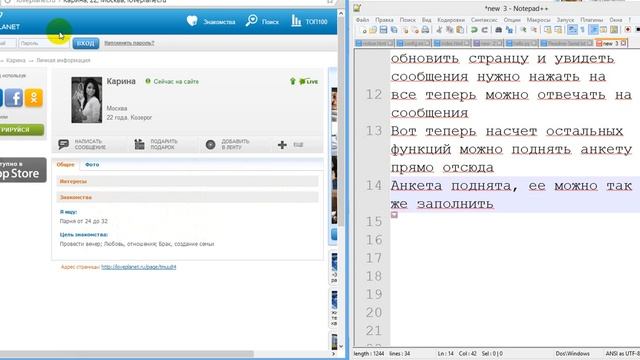Open the Кодировки menu
Viewport: 640px width, 360px height.
click(x=451, y=20)
